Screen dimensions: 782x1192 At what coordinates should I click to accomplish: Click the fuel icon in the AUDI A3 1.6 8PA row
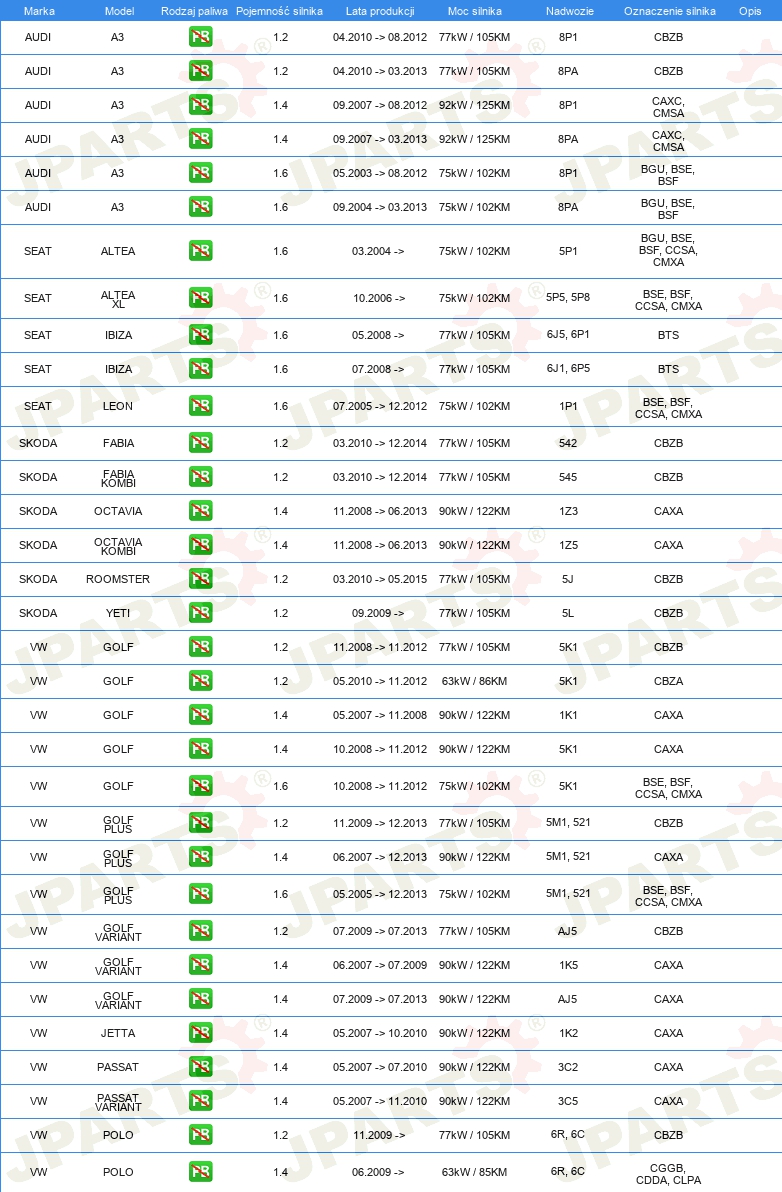[x=201, y=207]
